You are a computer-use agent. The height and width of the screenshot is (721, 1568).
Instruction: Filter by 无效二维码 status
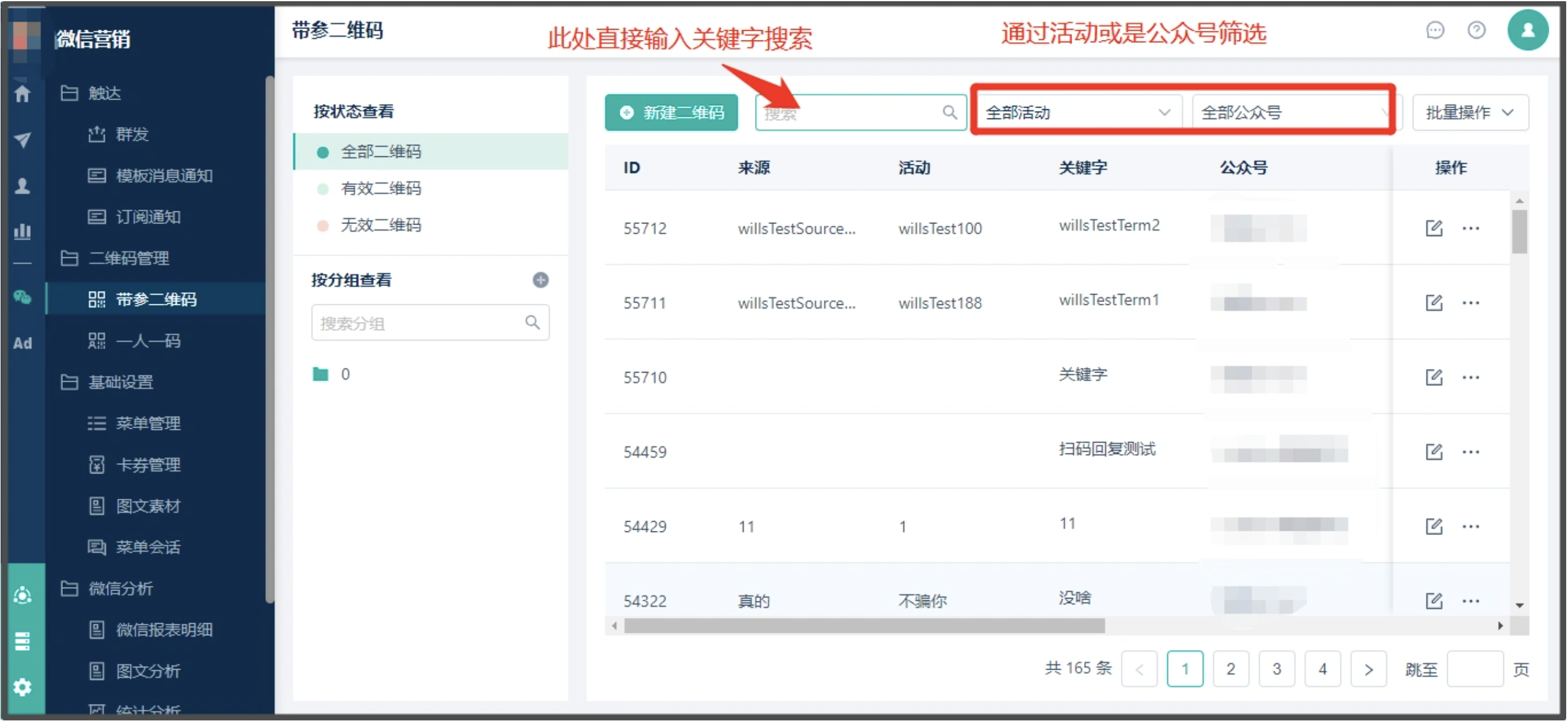431,225
